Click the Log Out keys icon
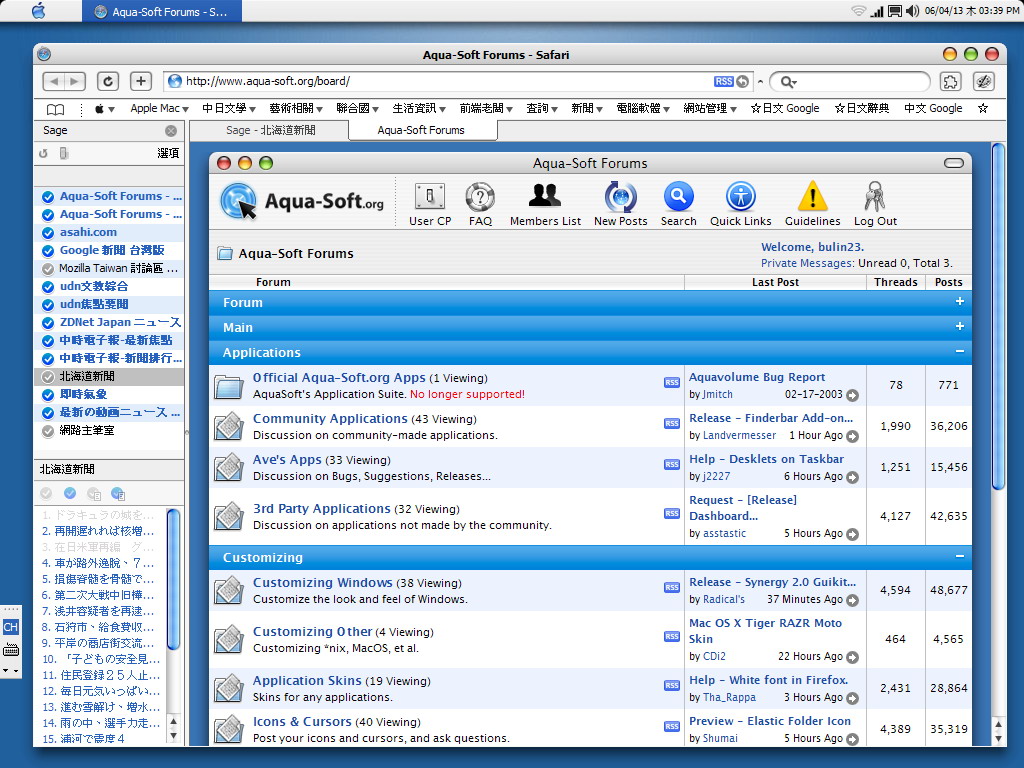Screen dimensions: 1024x768 (875, 197)
